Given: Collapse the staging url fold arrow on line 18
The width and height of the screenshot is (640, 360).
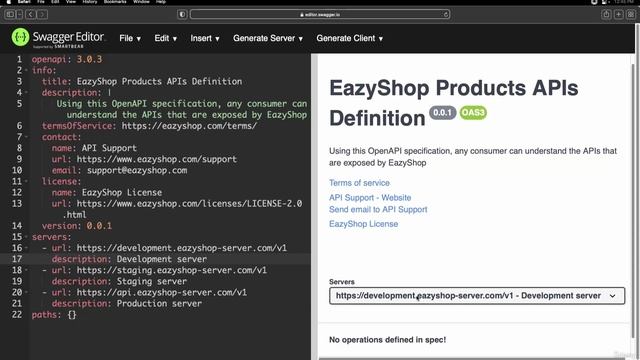Looking at the screenshot, I should pyautogui.click(x=27, y=270).
